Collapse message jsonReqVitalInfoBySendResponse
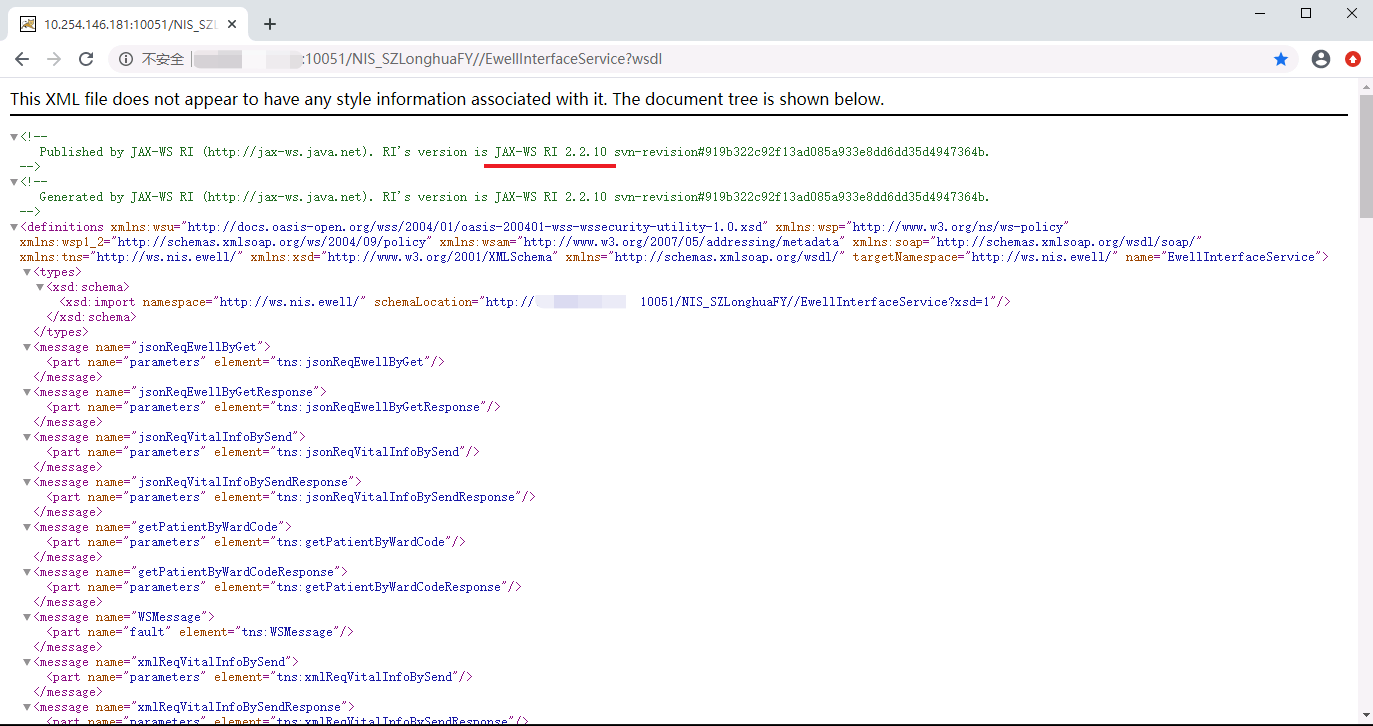 point(28,482)
